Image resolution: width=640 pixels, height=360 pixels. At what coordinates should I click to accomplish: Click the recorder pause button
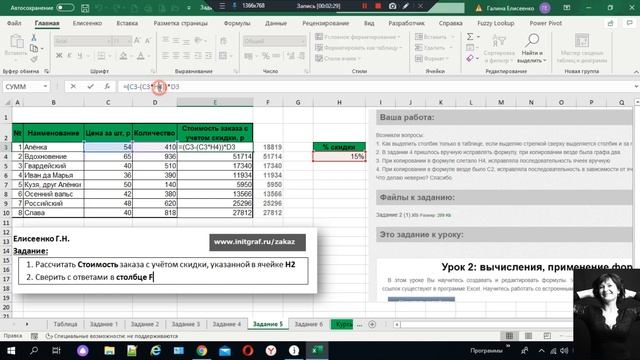pyautogui.click(x=364, y=6)
